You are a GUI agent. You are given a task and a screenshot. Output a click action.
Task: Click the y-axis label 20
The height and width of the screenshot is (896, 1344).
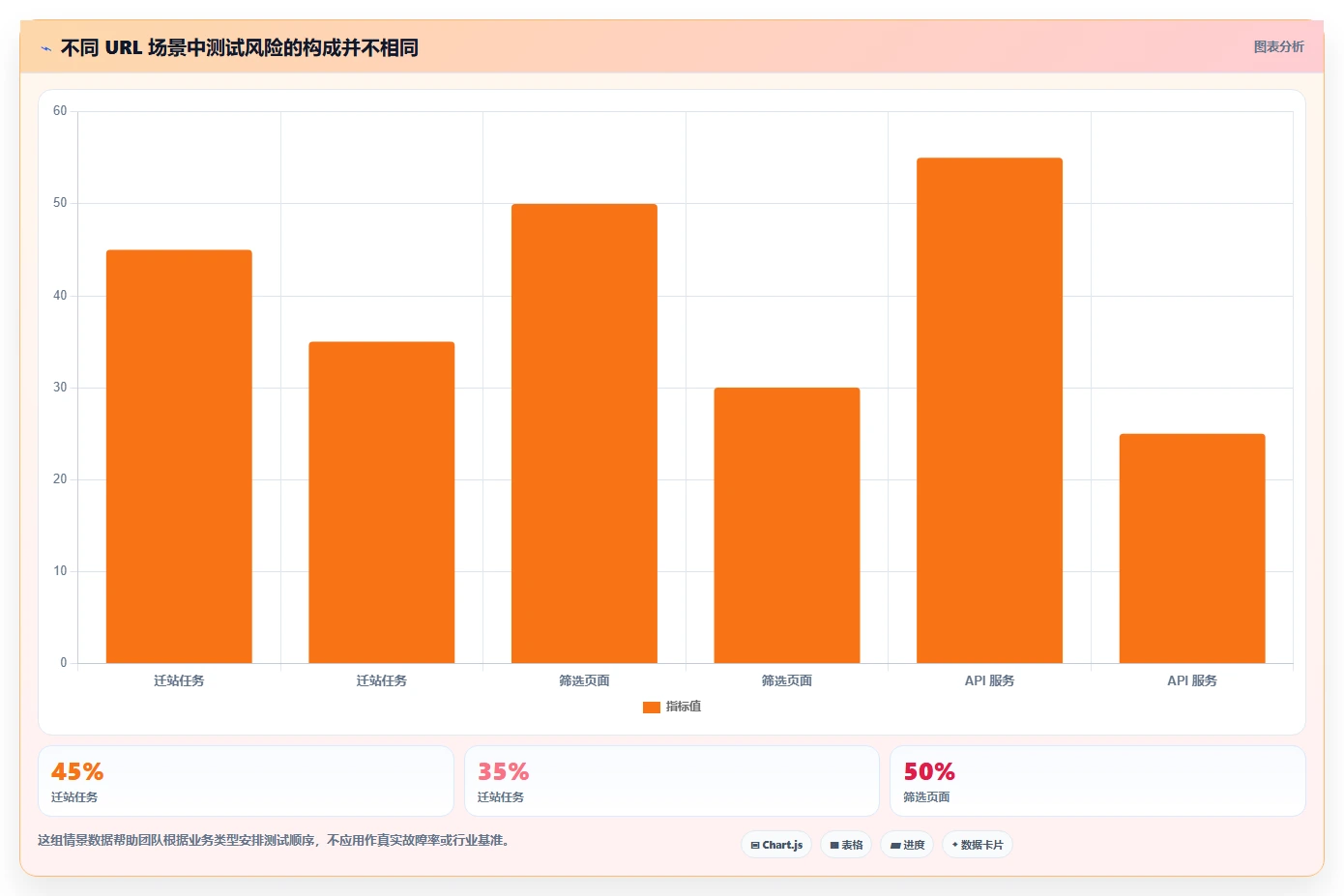pos(60,479)
